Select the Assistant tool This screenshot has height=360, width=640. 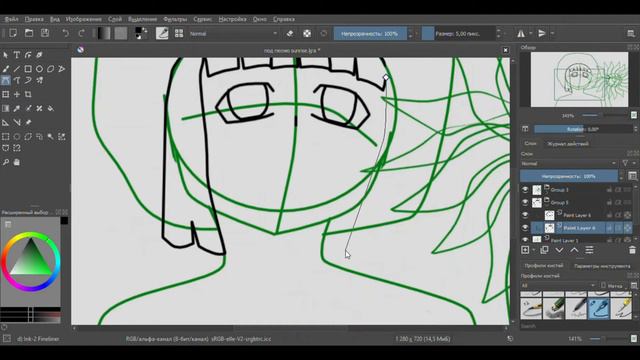[6, 122]
